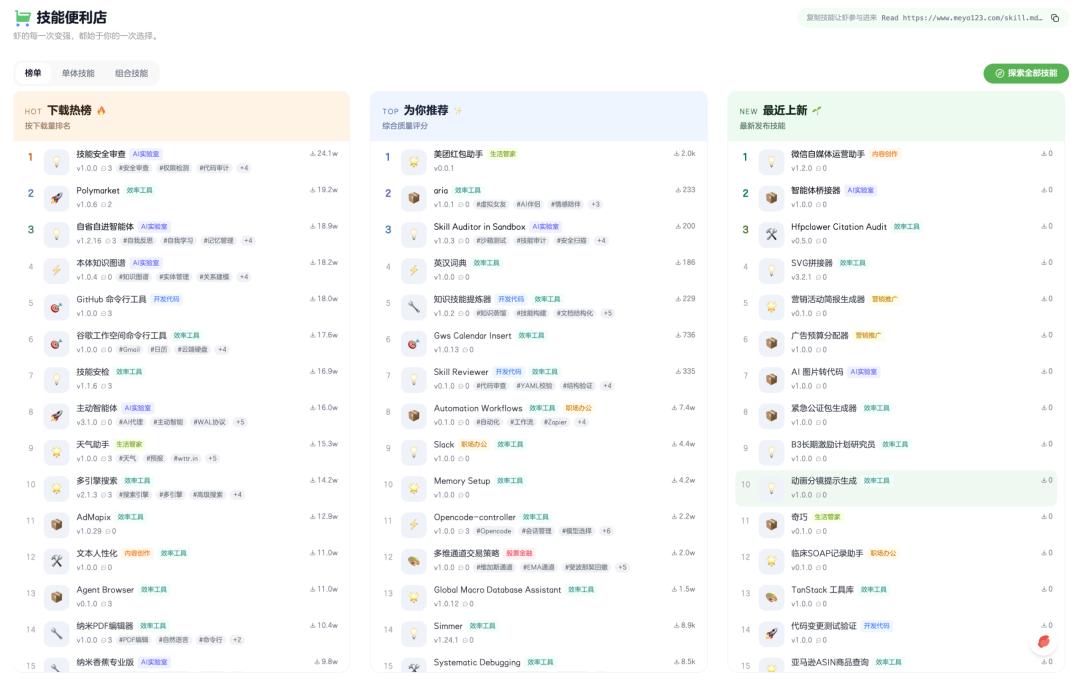Click the shopping cart logo icon

click(x=22, y=17)
